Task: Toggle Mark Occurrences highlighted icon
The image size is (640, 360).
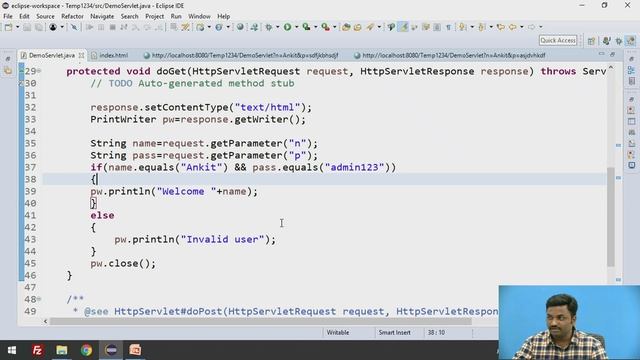Action: pos(403,27)
